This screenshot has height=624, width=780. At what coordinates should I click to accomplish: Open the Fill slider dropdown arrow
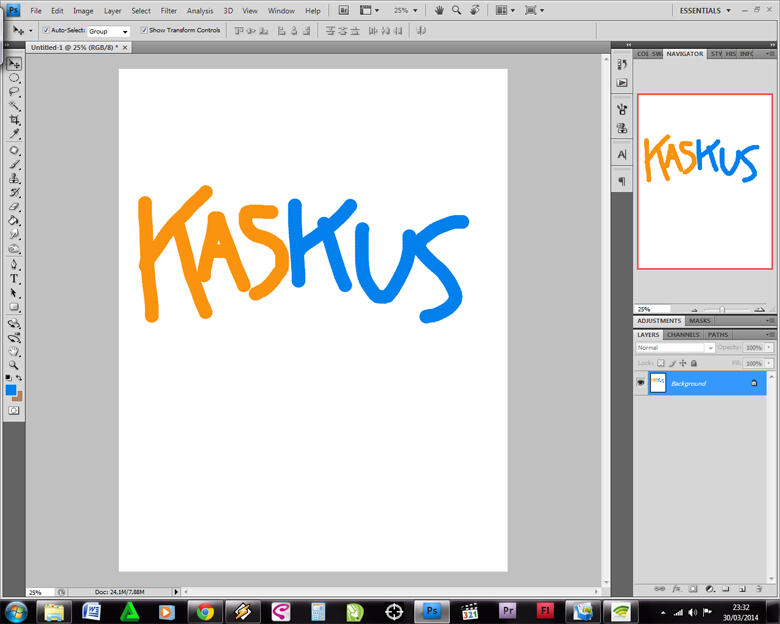769,363
